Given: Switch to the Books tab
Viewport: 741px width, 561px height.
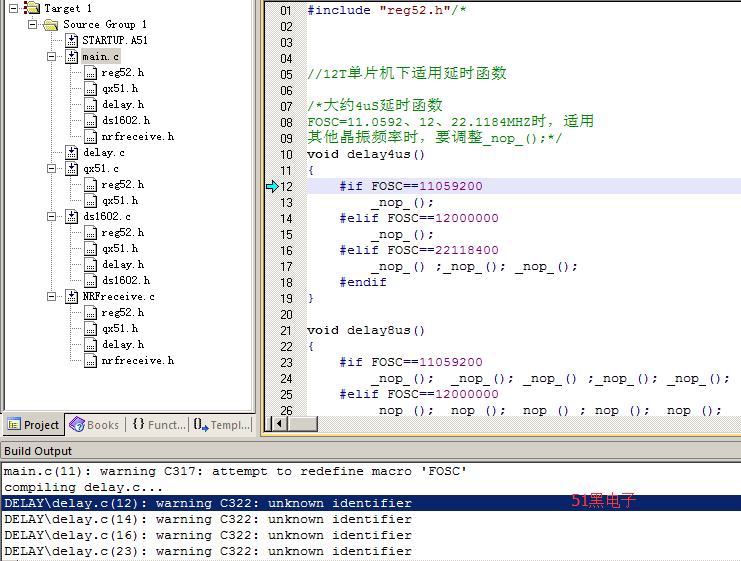Looking at the screenshot, I should click(x=94, y=425).
